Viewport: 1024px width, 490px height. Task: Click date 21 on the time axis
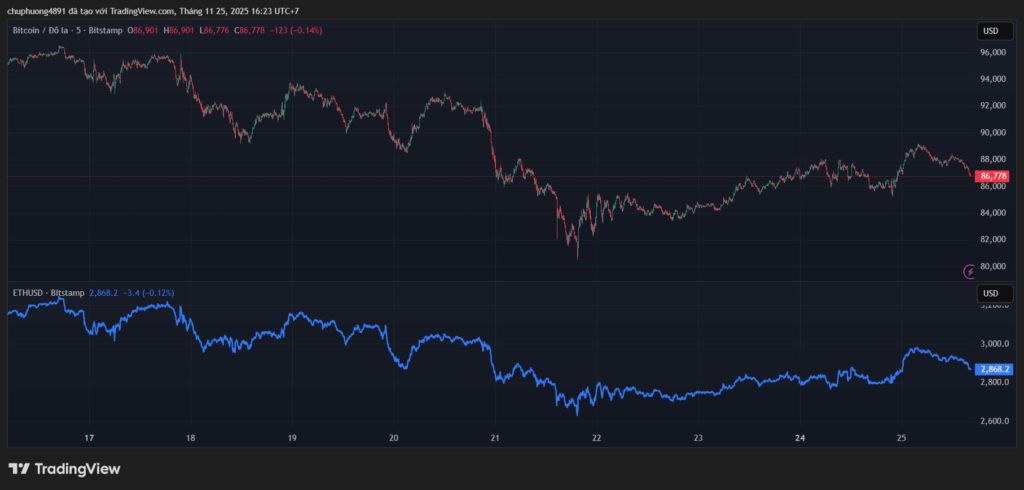pyautogui.click(x=495, y=438)
